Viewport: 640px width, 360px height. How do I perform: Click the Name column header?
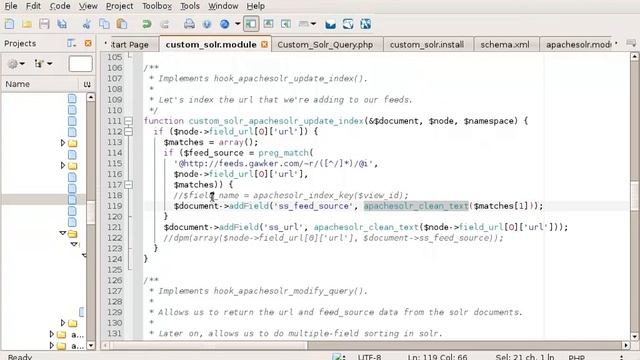tap(40, 84)
